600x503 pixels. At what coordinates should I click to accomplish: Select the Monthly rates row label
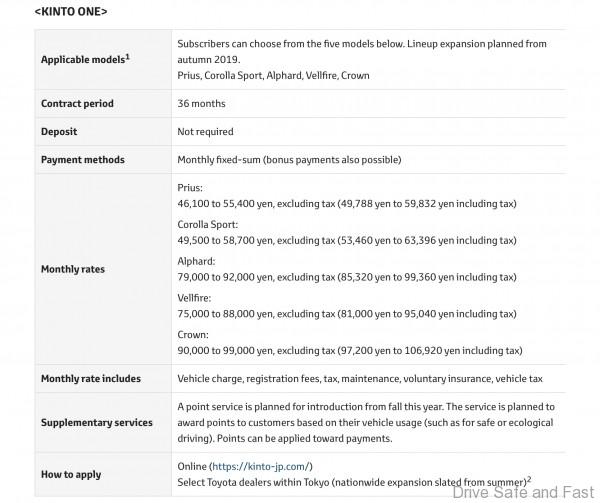coord(72,269)
